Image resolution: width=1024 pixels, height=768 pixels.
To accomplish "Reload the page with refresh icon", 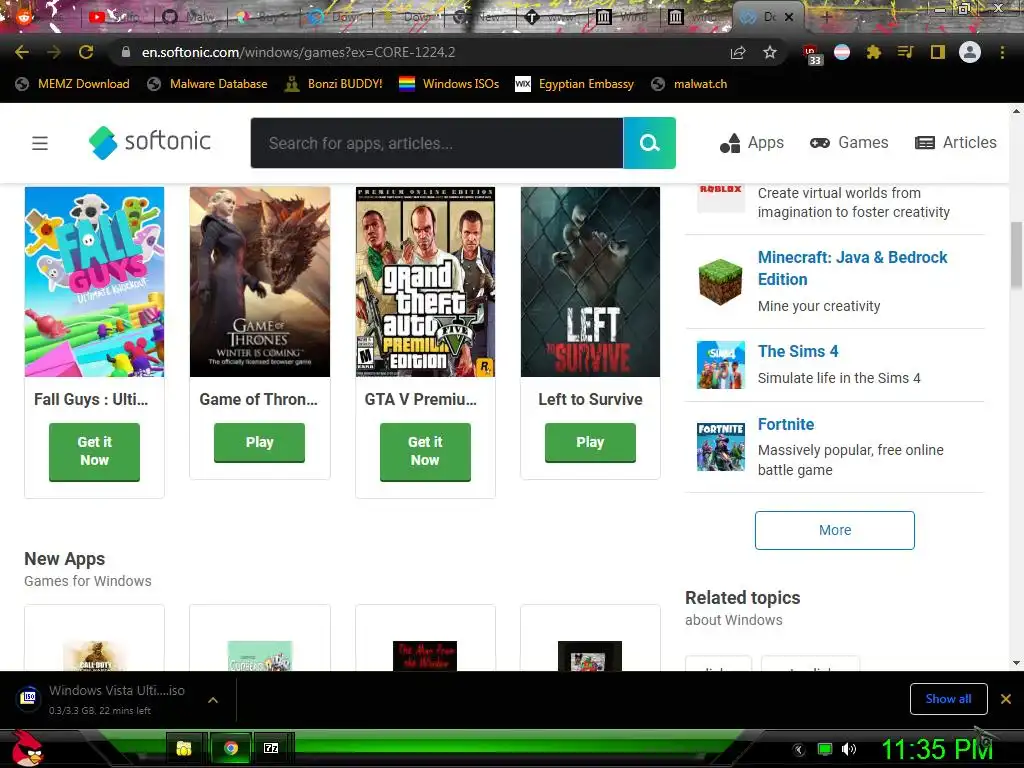I will click(x=86, y=52).
